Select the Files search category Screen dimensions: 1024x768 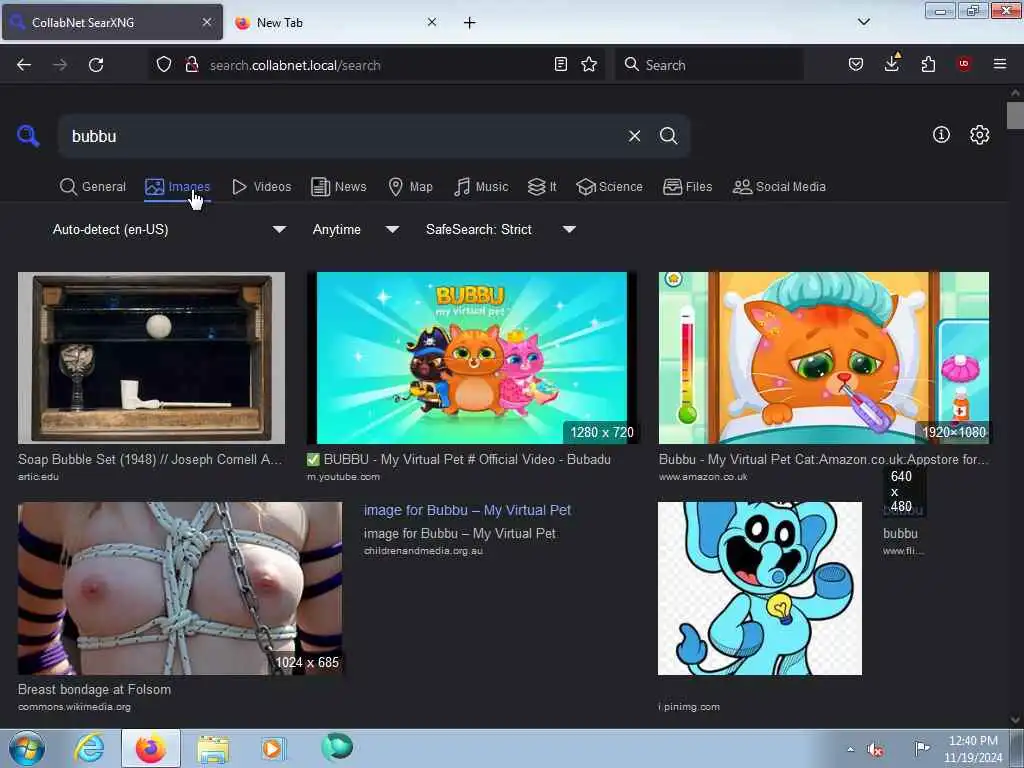pos(688,187)
